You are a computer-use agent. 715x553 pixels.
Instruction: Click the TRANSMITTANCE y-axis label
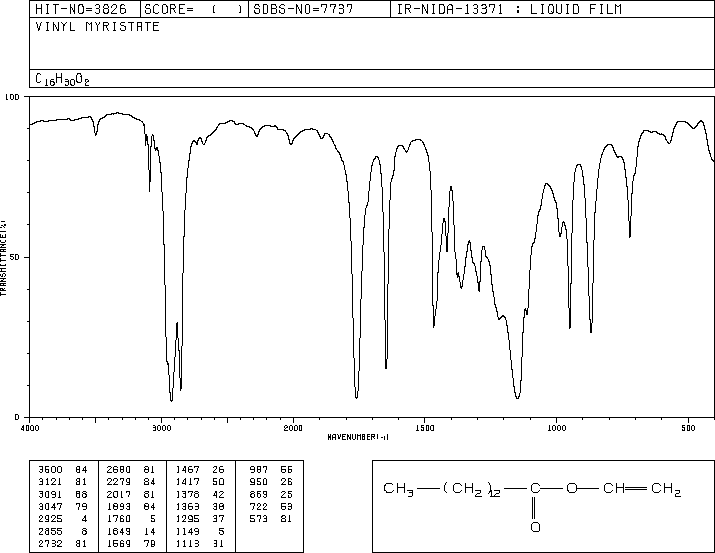pos(3,258)
